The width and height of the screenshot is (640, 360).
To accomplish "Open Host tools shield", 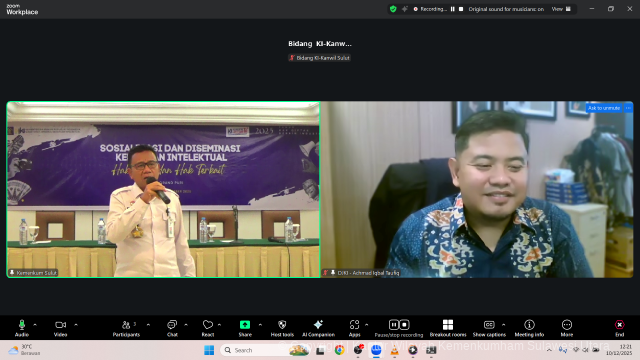I will [x=282, y=328].
